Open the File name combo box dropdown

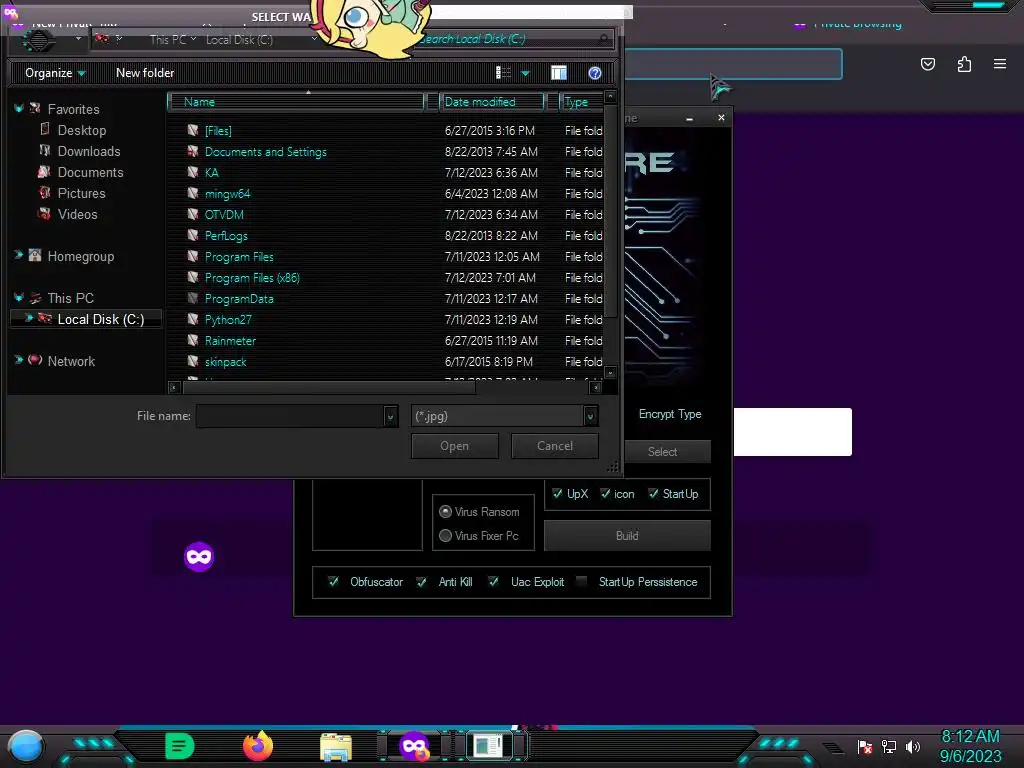pyautogui.click(x=390, y=416)
